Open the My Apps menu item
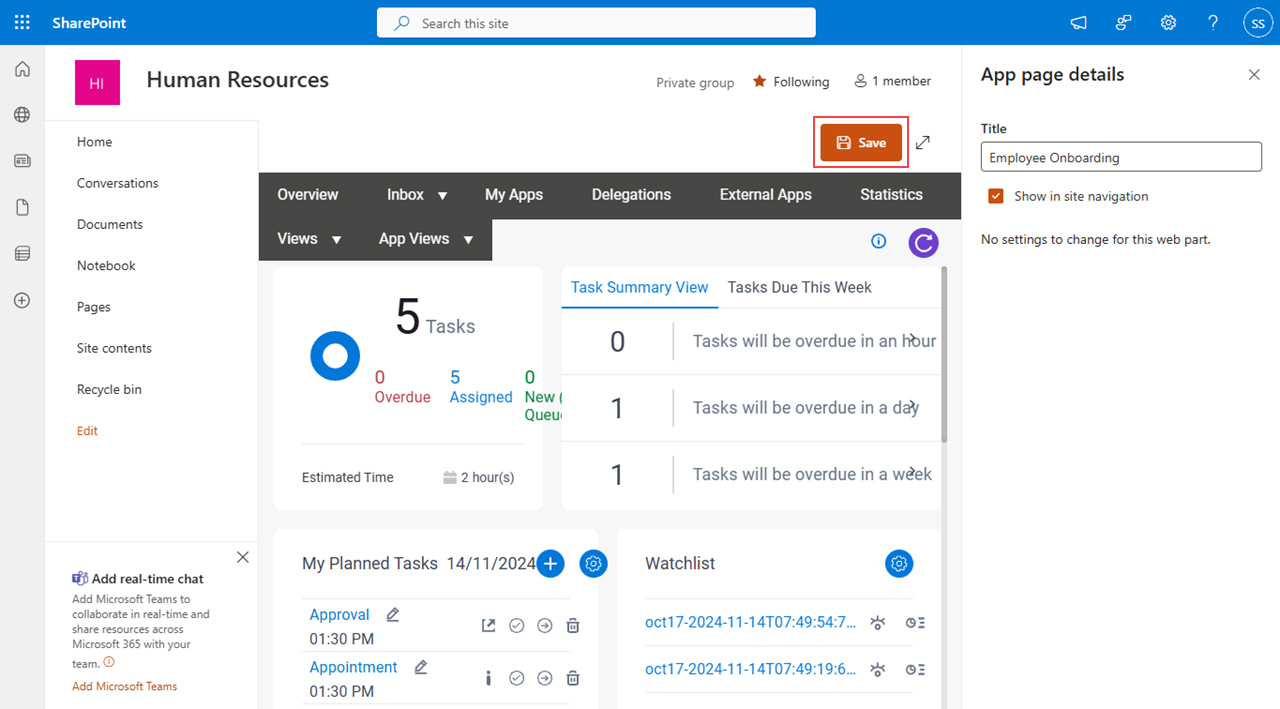Image resolution: width=1280 pixels, height=709 pixels. (x=514, y=195)
